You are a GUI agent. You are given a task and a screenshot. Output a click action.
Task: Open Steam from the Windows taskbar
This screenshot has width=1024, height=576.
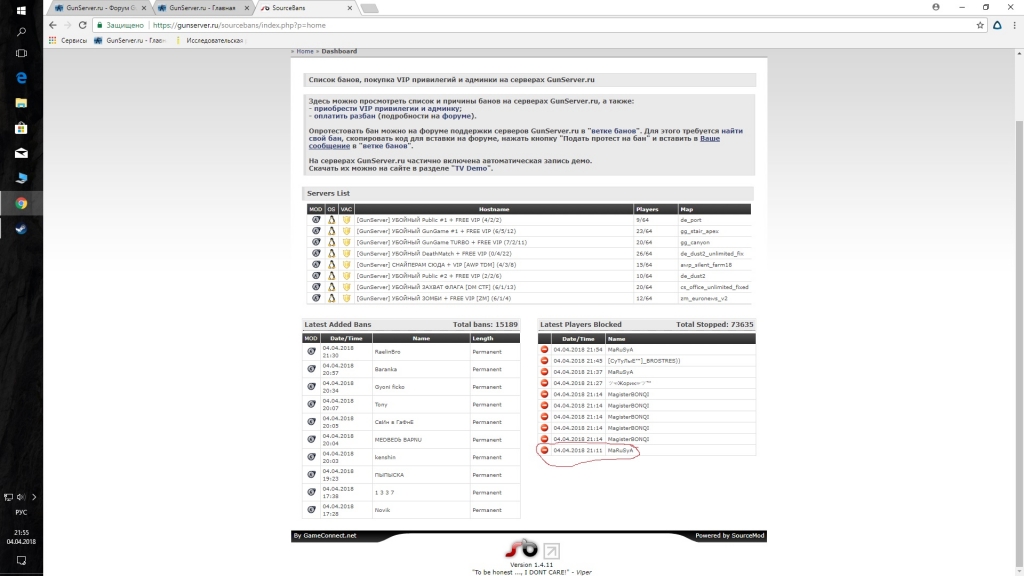click(x=21, y=228)
